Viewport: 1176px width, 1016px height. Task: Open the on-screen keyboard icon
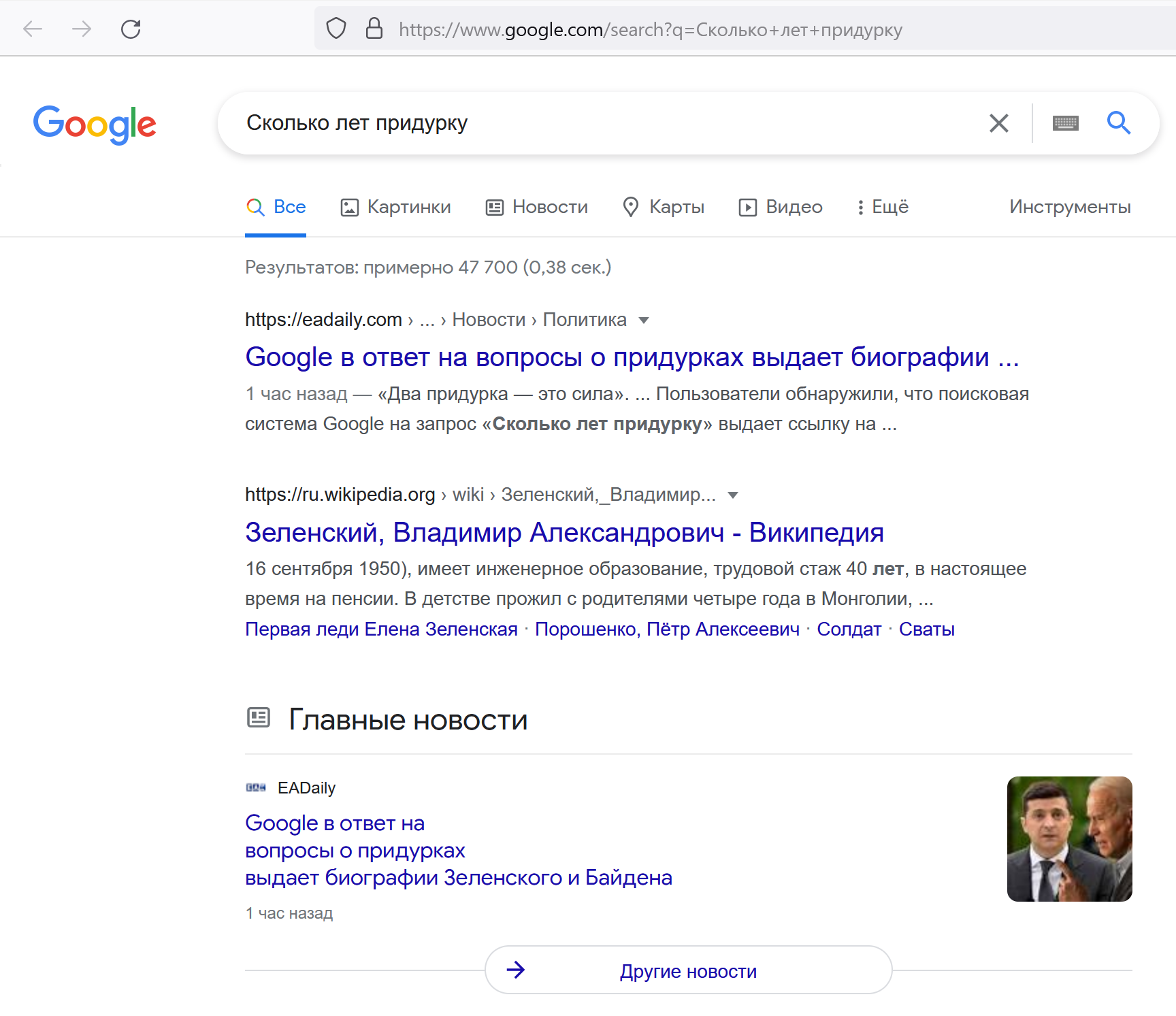pos(1065,123)
